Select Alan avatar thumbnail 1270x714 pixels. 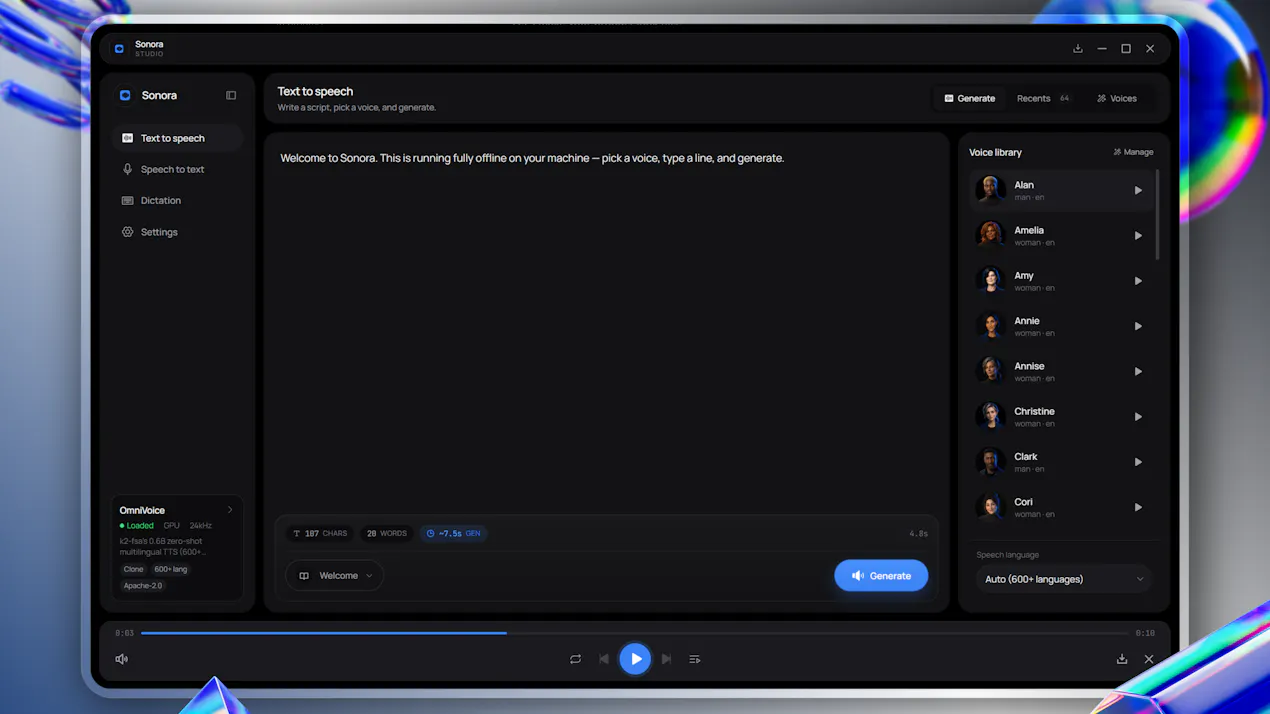click(990, 190)
